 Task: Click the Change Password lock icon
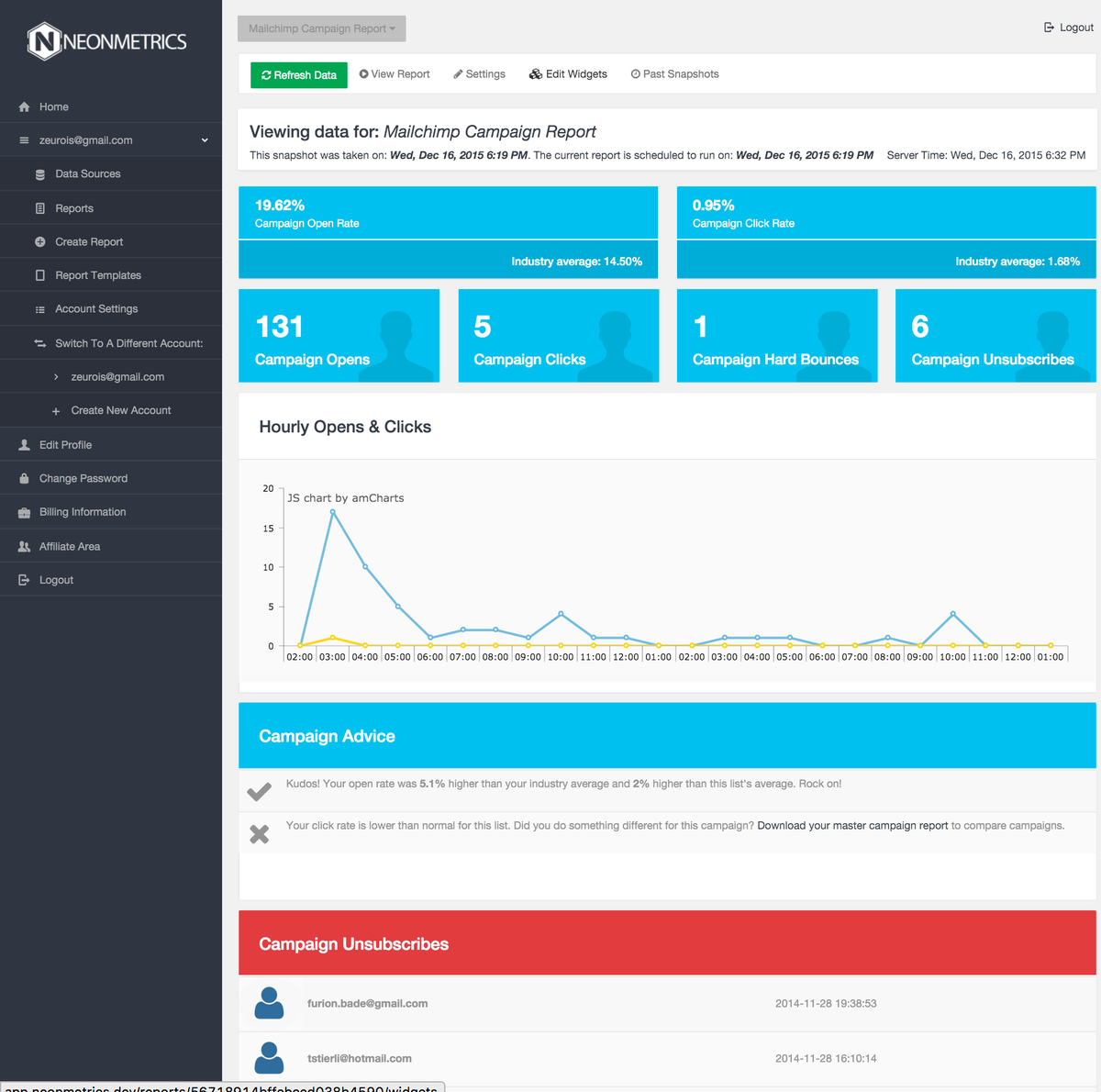(x=25, y=479)
